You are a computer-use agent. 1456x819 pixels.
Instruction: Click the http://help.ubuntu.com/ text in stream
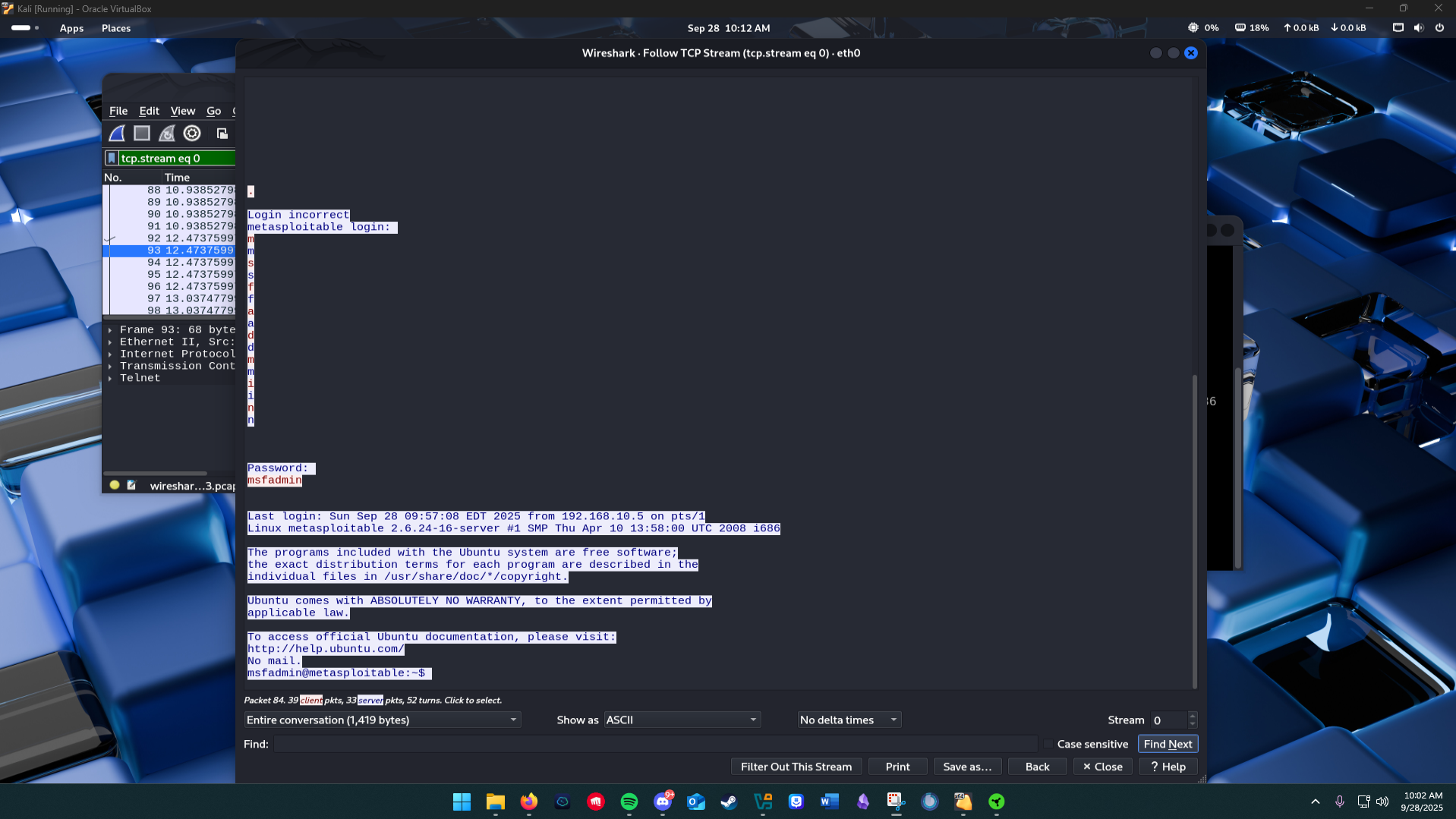(326, 649)
